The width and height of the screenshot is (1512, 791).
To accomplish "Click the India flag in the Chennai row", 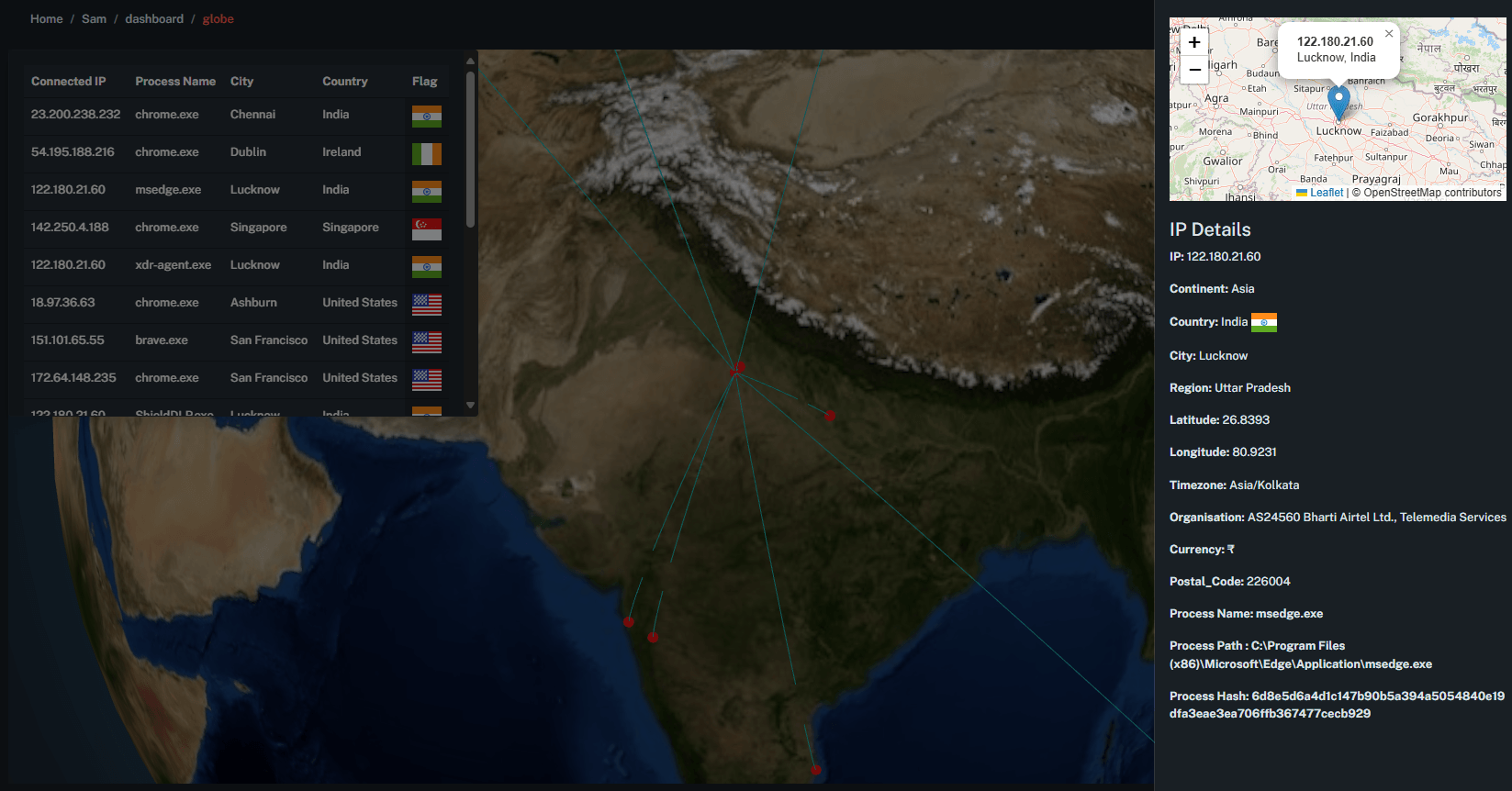I will click(x=426, y=116).
